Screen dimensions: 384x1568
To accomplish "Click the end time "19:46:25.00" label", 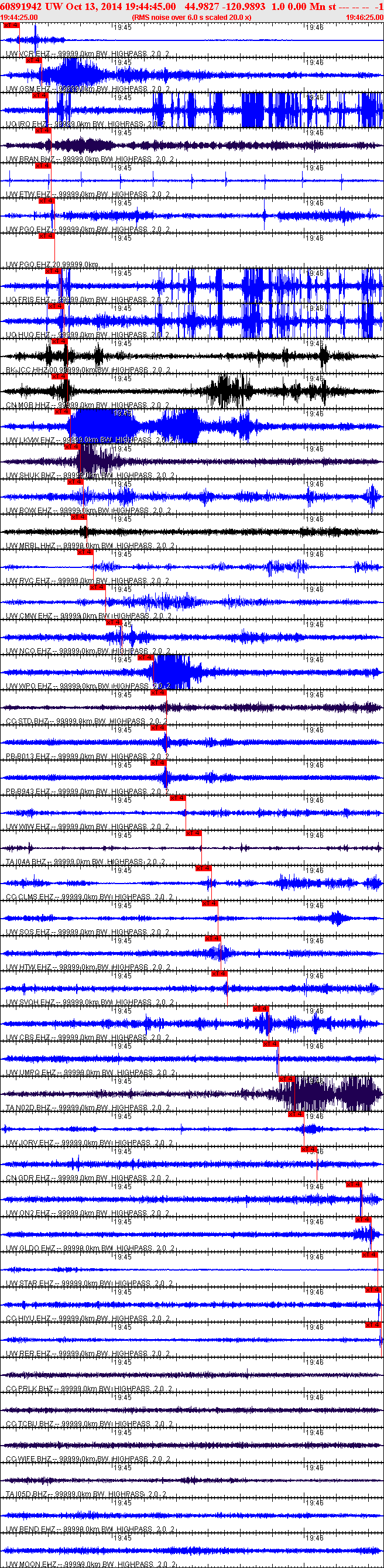I will pos(365,18).
